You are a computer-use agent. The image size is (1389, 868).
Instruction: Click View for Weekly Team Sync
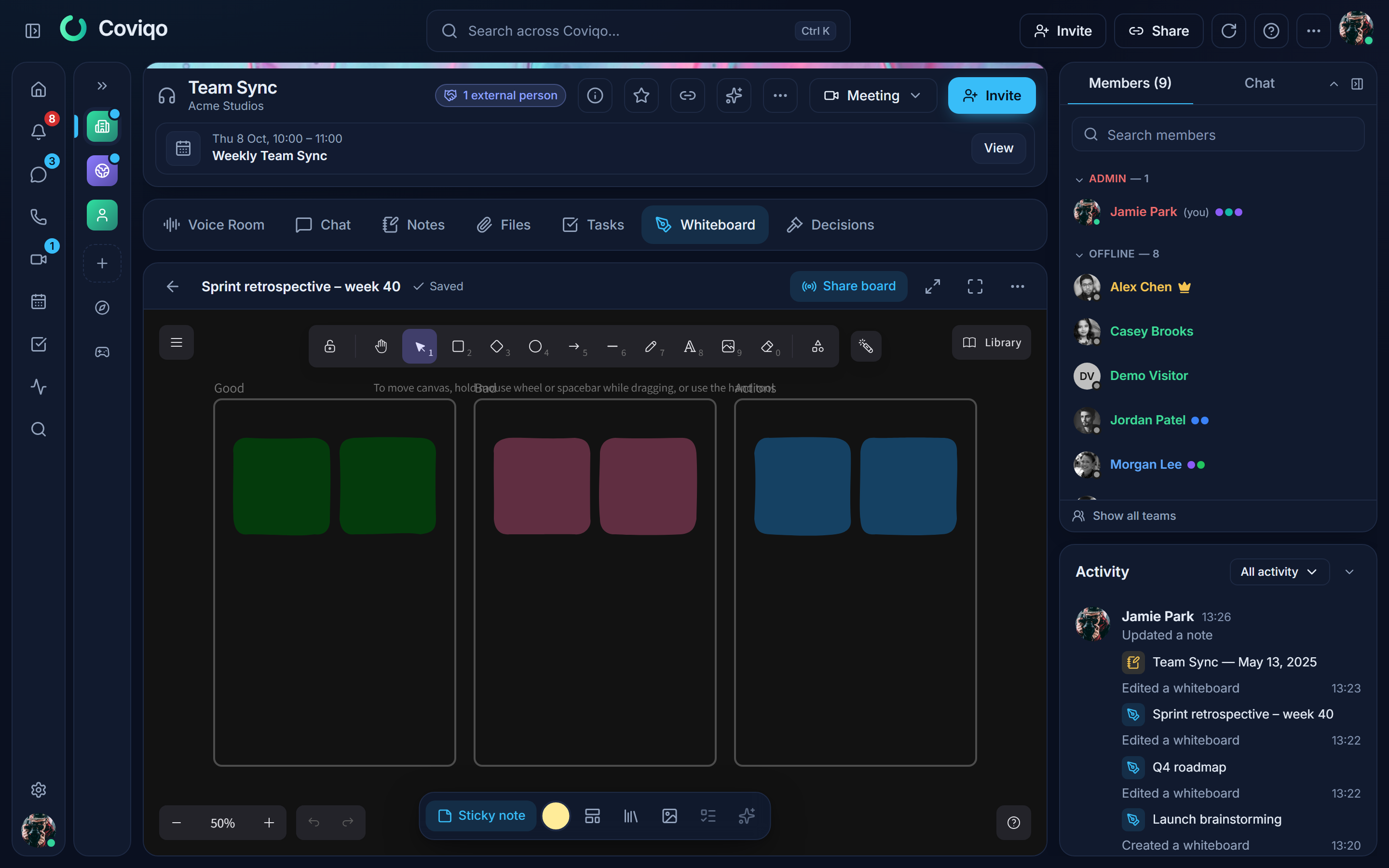[998, 148]
